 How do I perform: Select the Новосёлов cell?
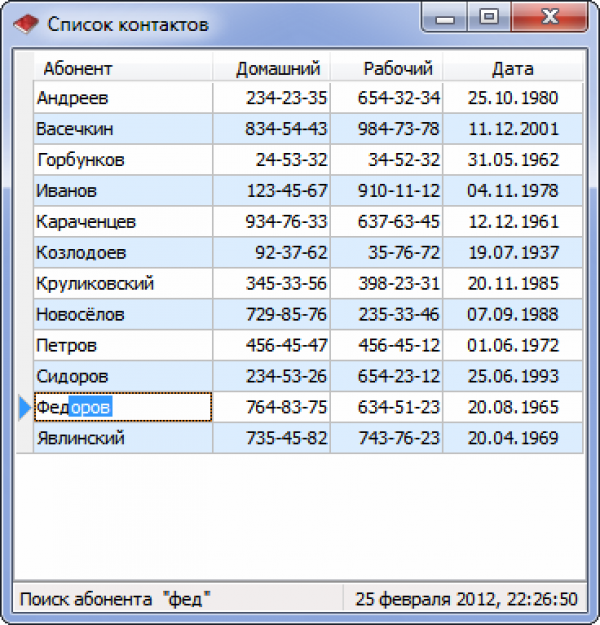123,314
